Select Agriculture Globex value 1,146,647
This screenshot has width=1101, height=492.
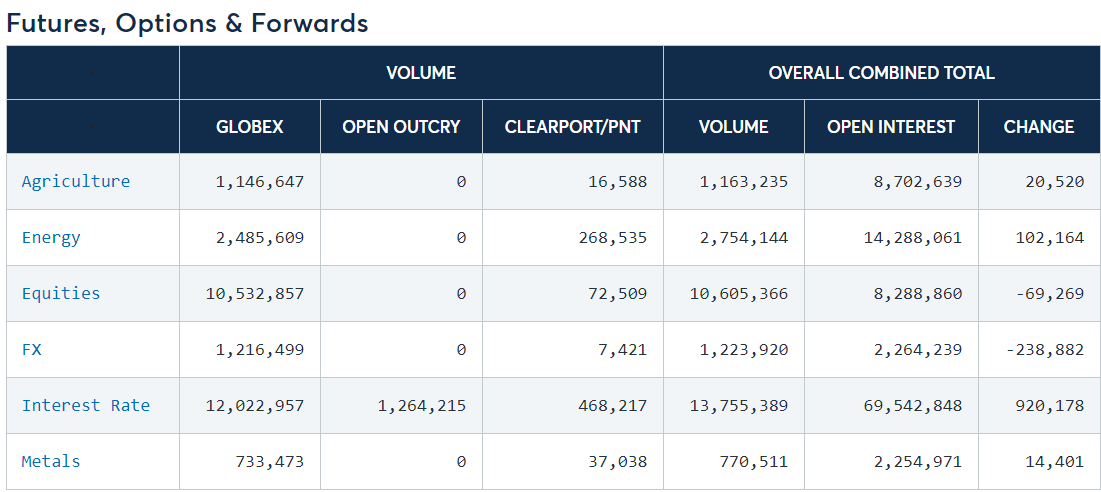[x=260, y=182]
